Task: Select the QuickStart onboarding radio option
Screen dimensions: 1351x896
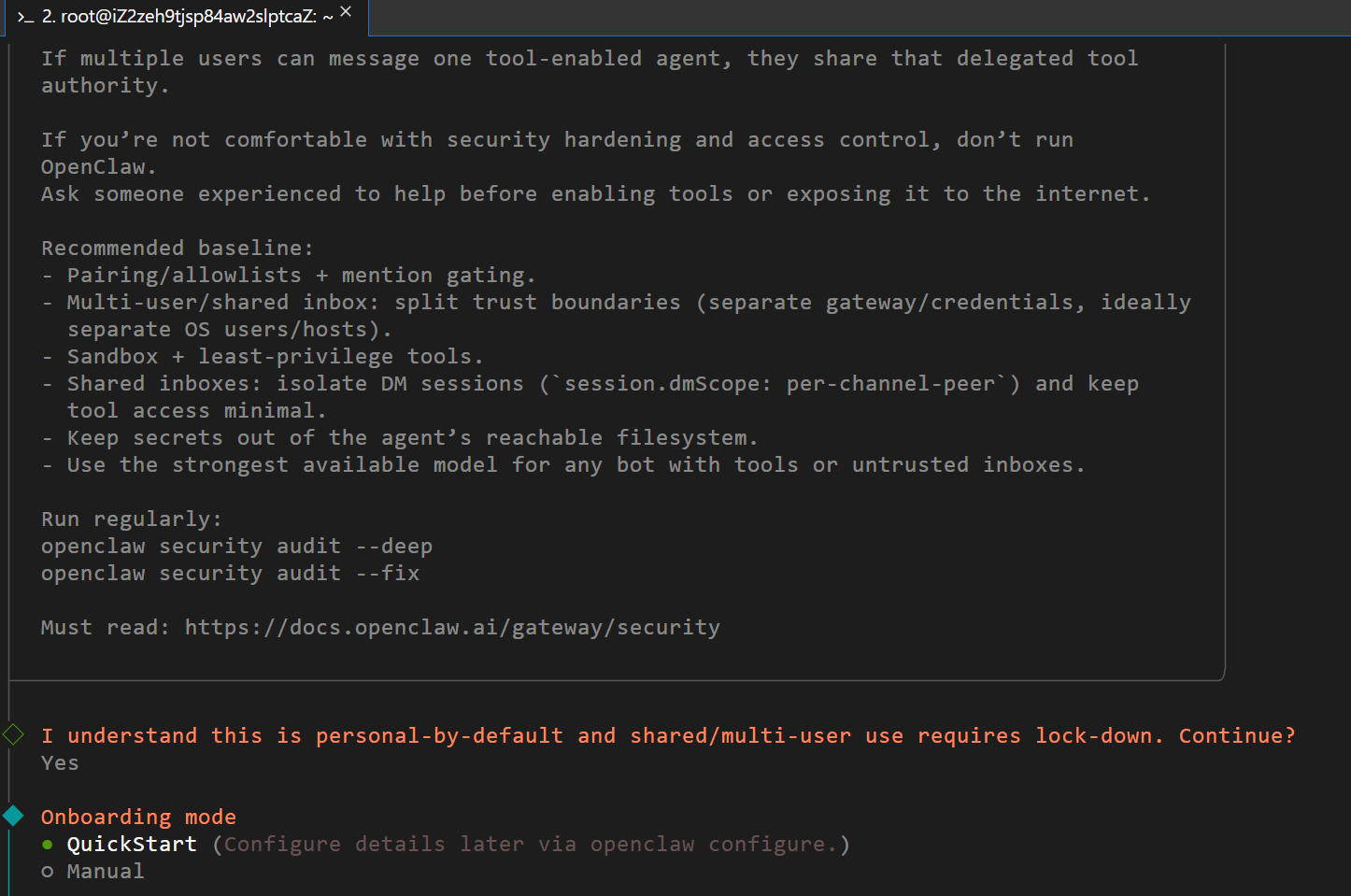Action: click(48, 845)
